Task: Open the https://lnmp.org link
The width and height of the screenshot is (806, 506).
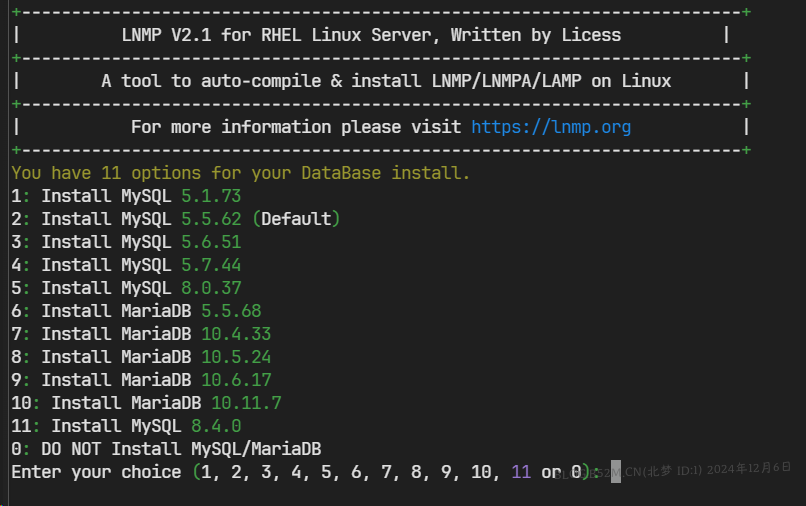Action: (551, 127)
